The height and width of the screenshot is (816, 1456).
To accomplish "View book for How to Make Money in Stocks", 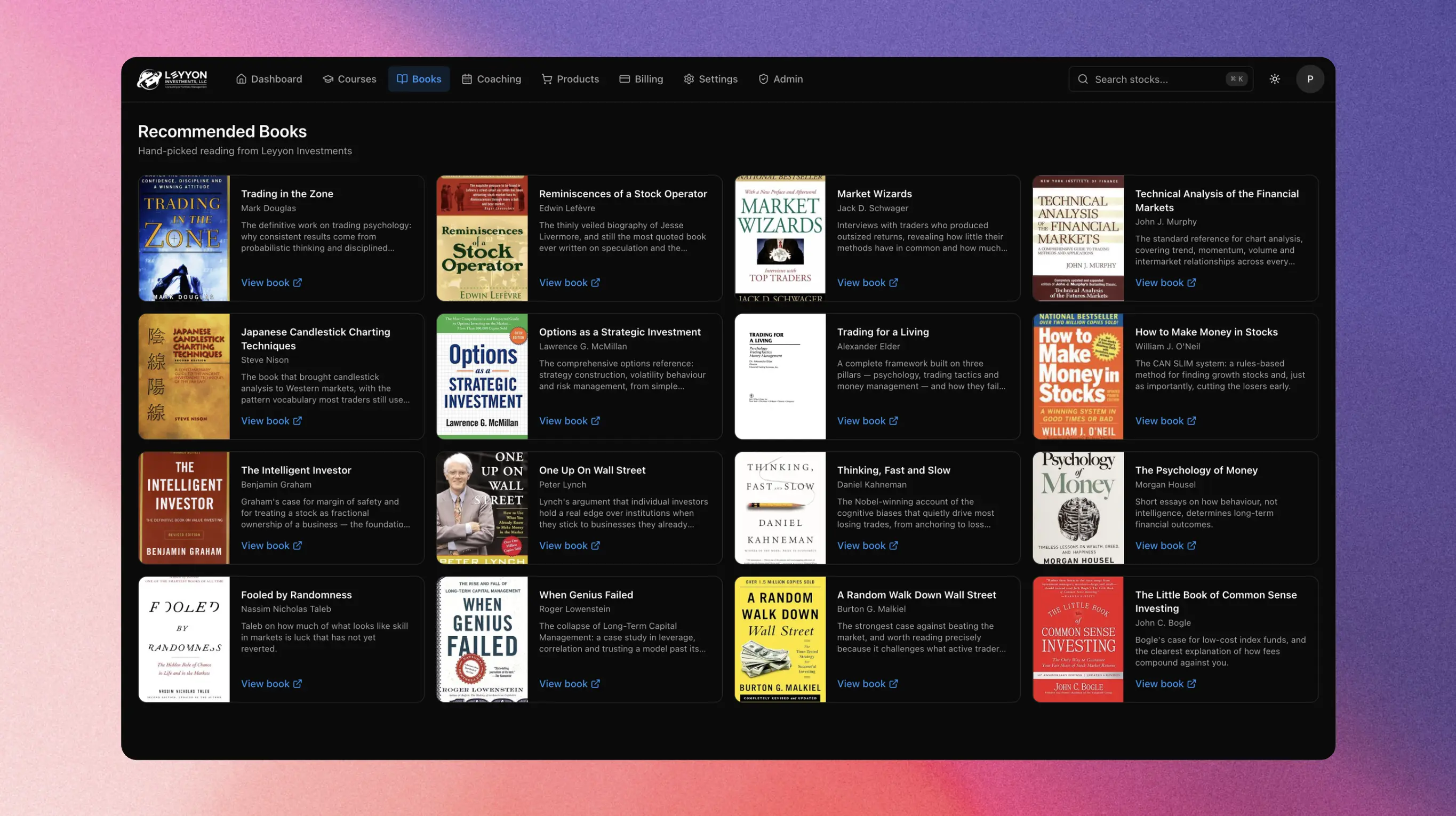I will click(1165, 421).
